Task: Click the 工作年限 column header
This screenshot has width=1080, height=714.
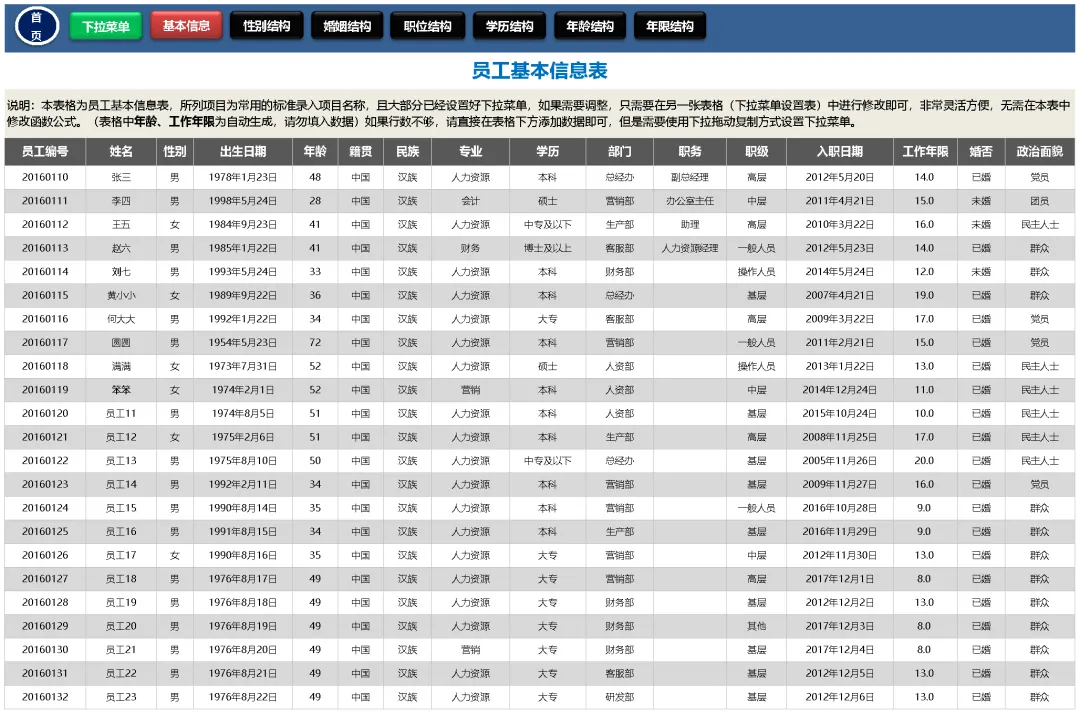Action: pos(925,151)
